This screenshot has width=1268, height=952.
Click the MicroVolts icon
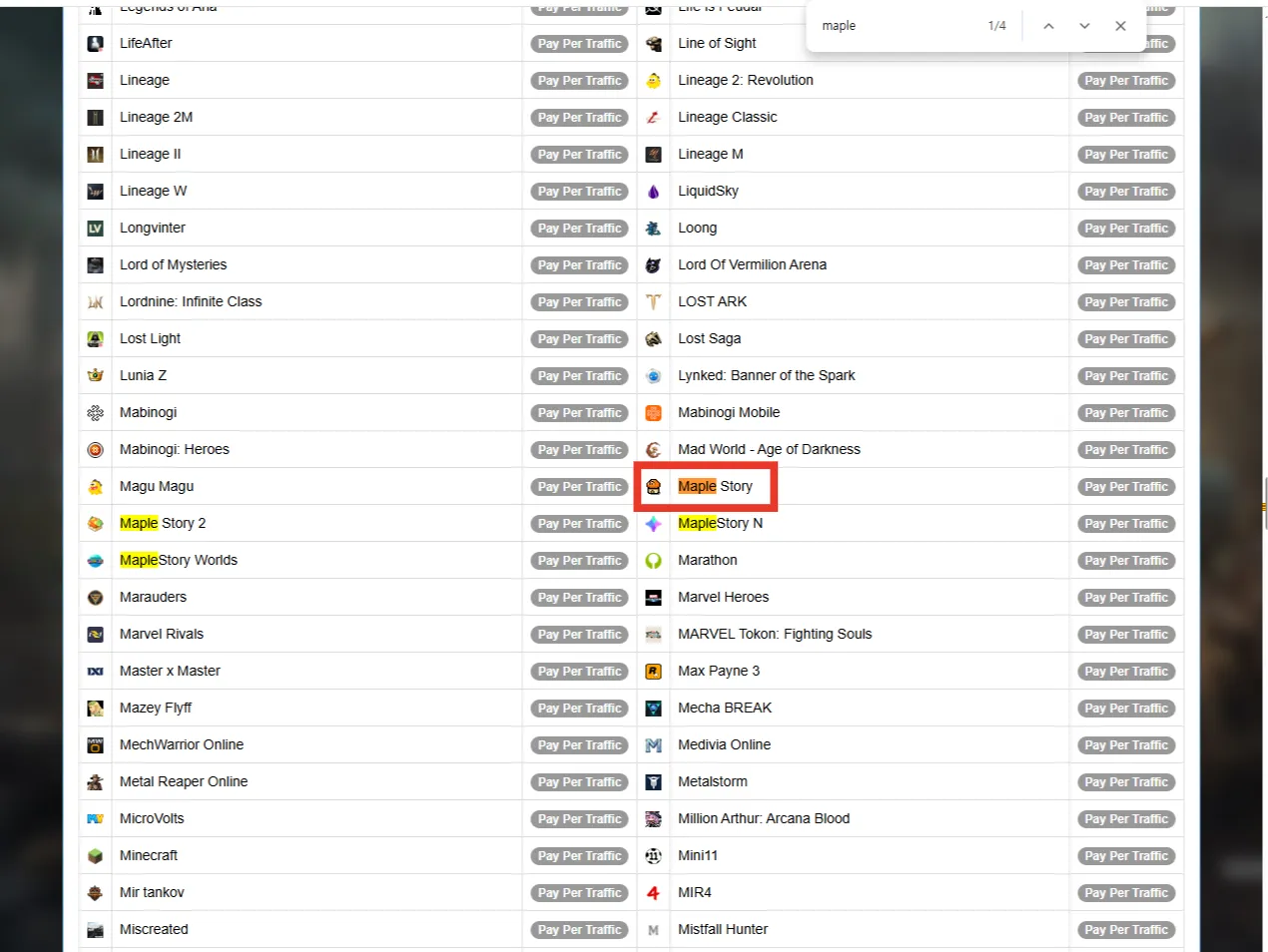coord(95,819)
